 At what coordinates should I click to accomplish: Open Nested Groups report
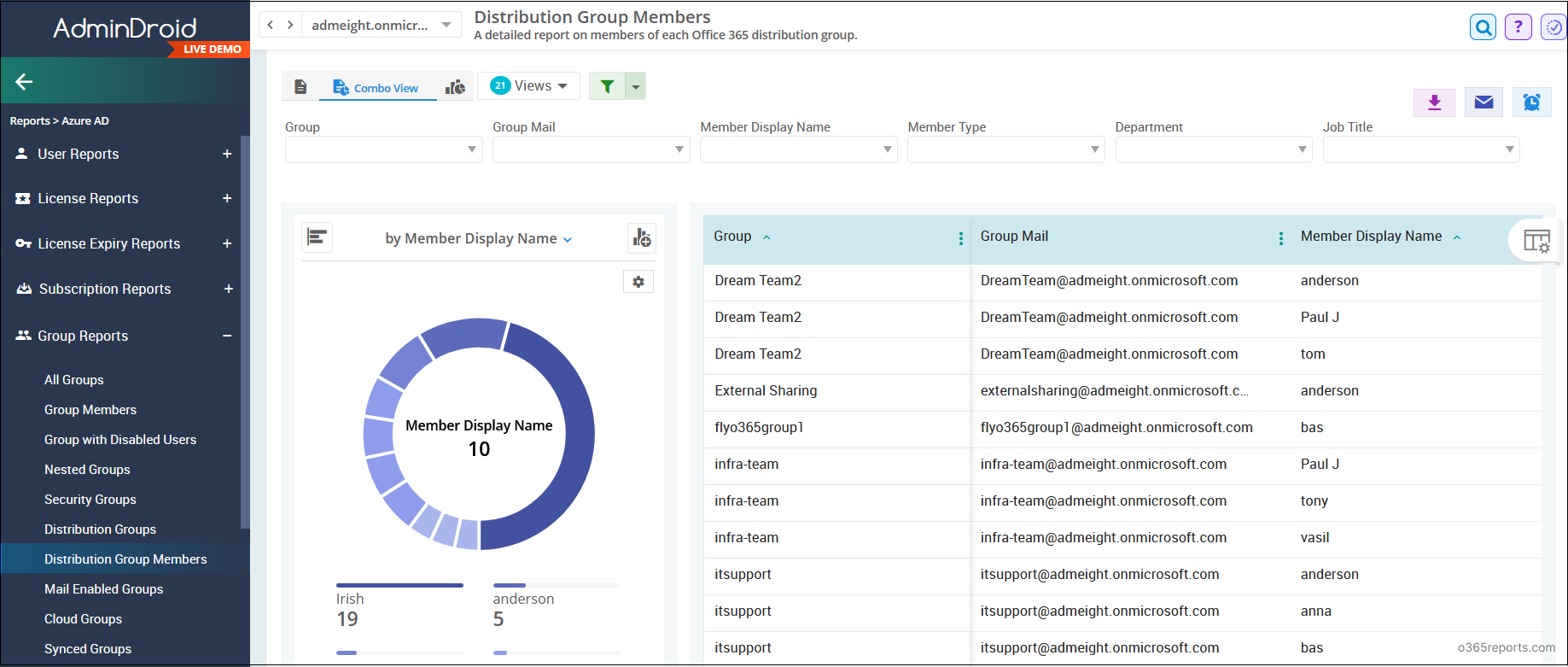tap(87, 470)
